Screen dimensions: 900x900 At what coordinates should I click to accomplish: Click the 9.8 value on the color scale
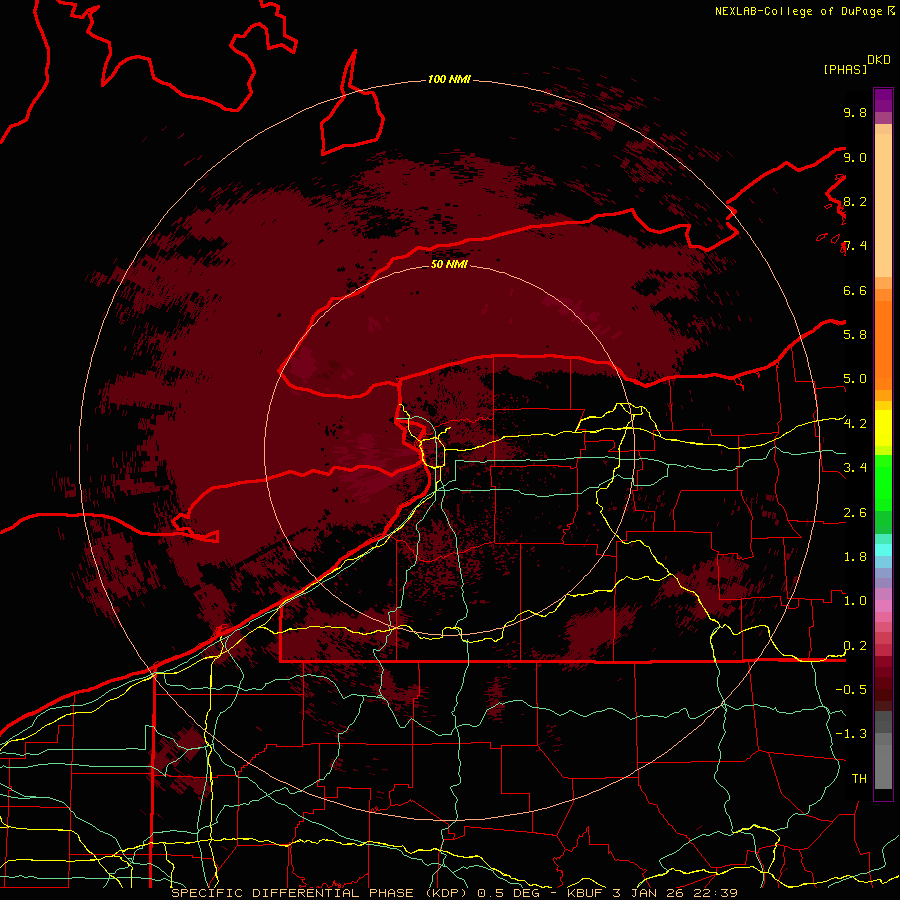click(855, 112)
